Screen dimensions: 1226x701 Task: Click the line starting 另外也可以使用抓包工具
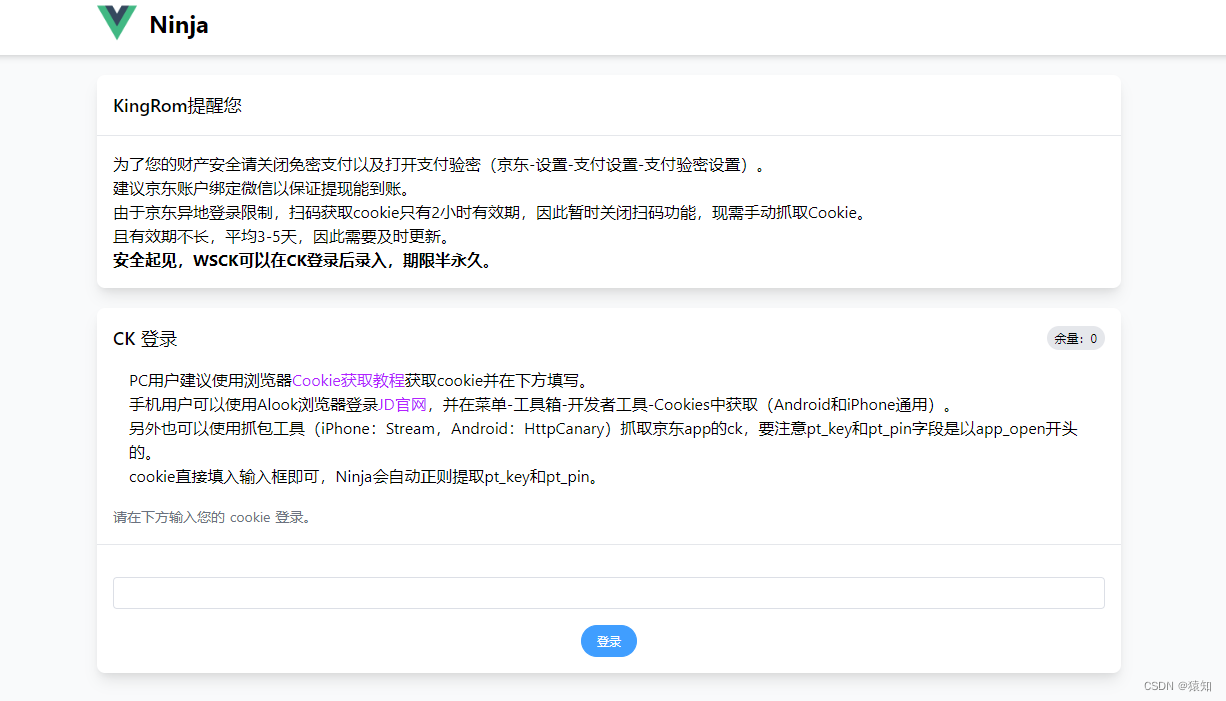[x=603, y=441]
